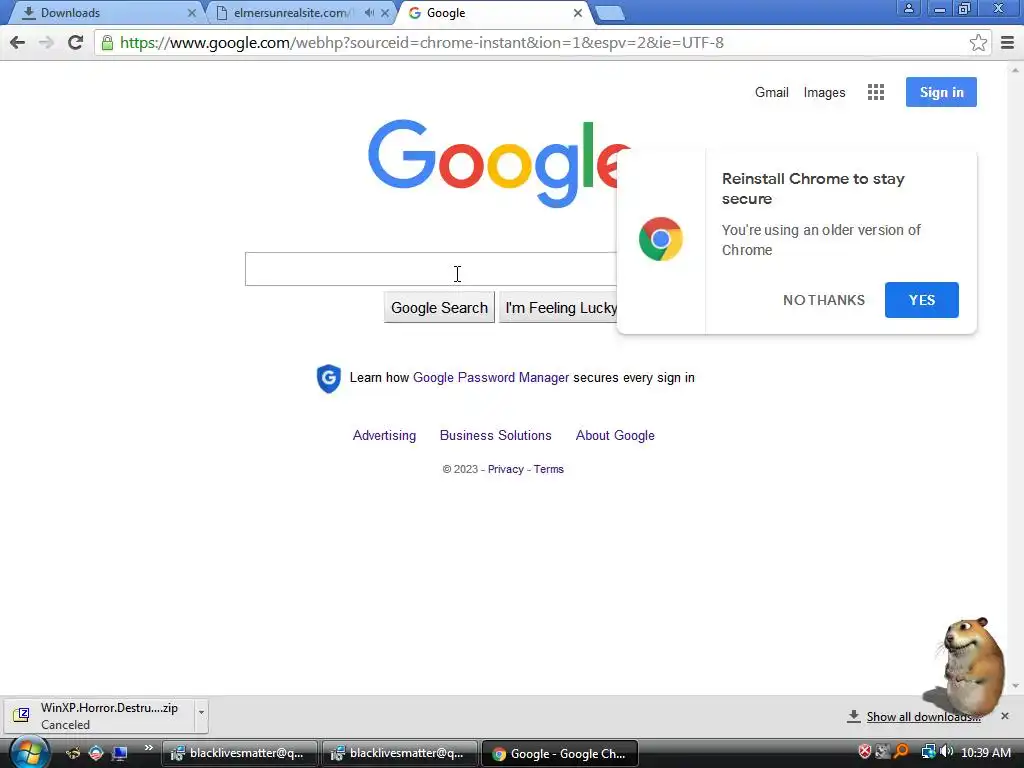Click the round red-white-blue quick launch icon
This screenshot has width=1024, height=768.
[96, 753]
